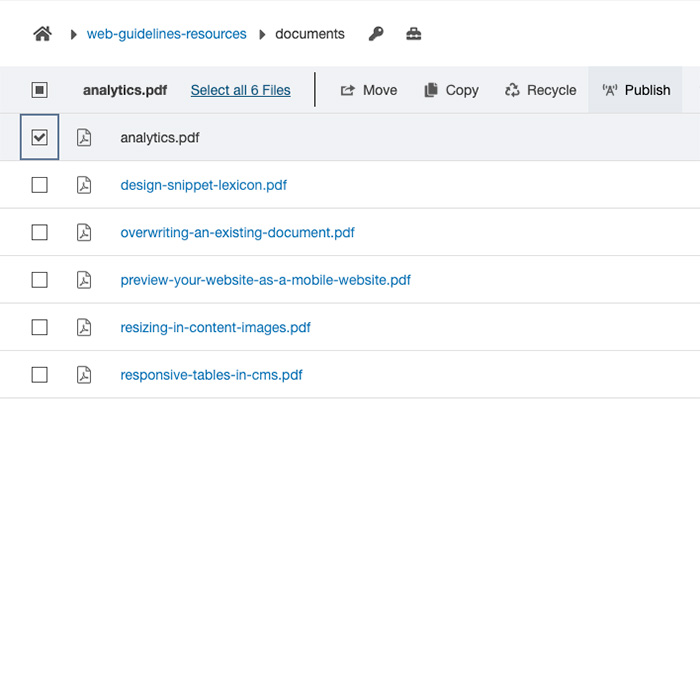Viewport: 700px width, 700px height.
Task: Click PDF icon for overwriting-an-existing-document.pdf
Action: point(84,233)
